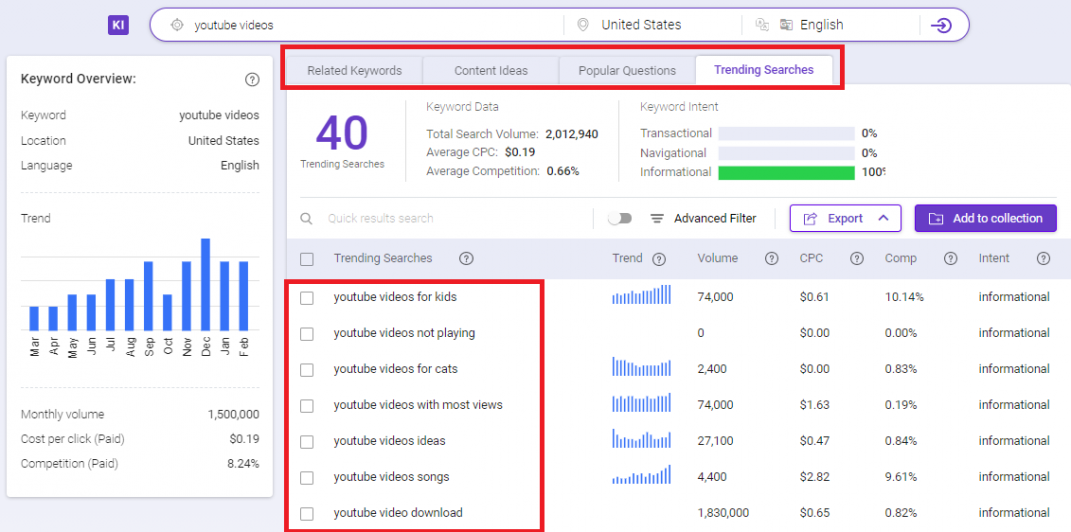1071x532 pixels.
Task: Click the target icon in the search bar
Action: point(177,25)
